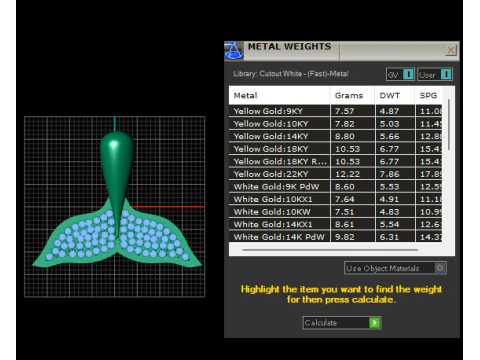Select the Yellow Gold:18KY row
This screenshot has height=360, width=480.
[x=336, y=149]
